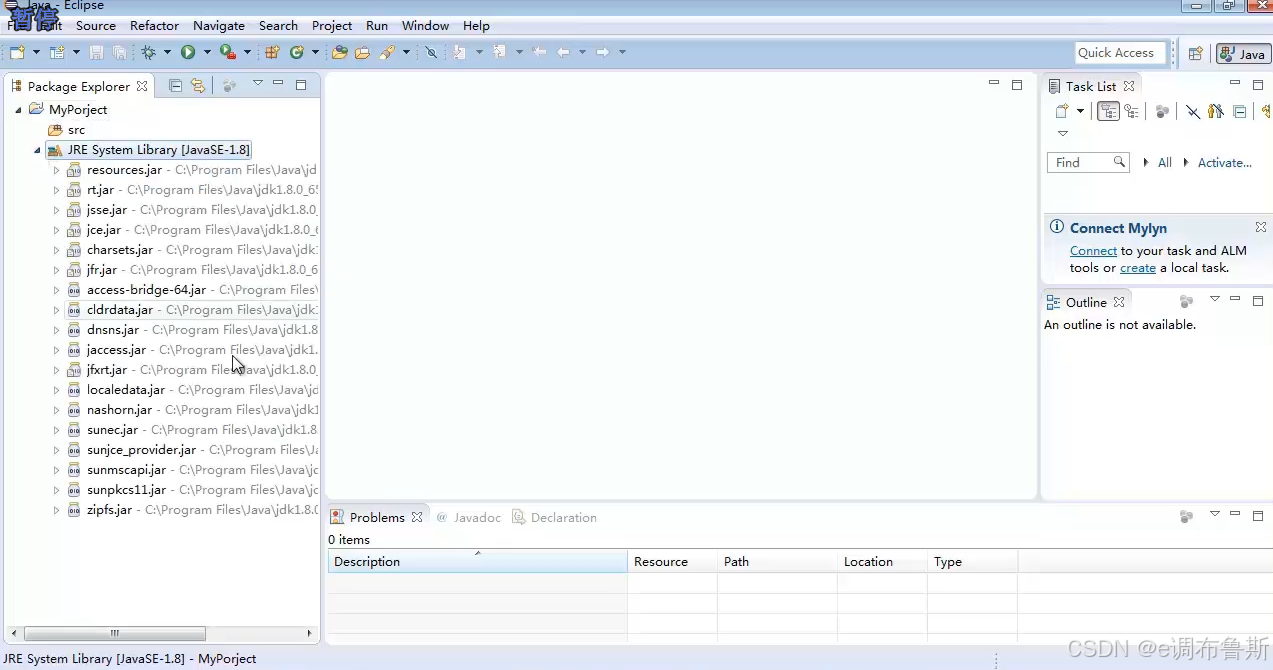Click the grayed Save icon
Viewport: 1273px width, 670px height.
[97, 52]
